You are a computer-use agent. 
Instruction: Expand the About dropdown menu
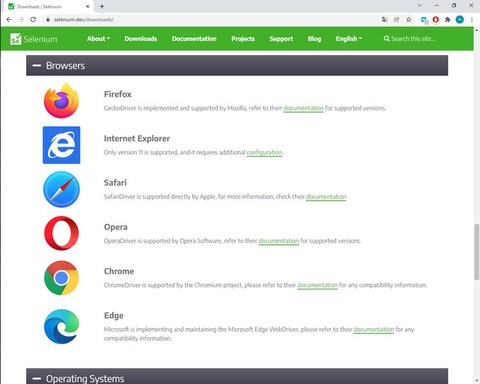98,39
